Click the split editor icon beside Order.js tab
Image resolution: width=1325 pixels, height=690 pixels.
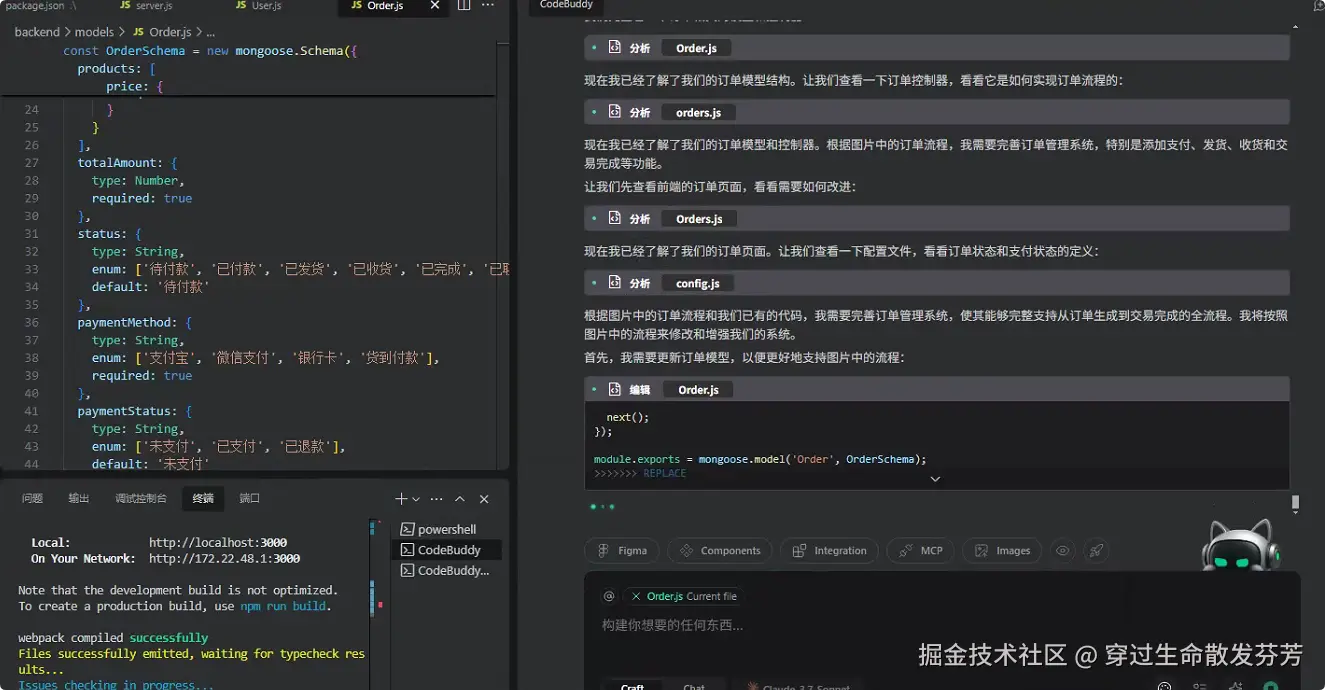pos(463,7)
